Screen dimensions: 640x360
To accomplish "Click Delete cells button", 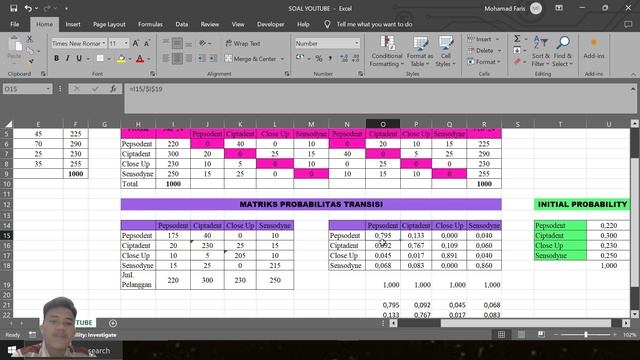I will pyautogui.click(x=484, y=51).
